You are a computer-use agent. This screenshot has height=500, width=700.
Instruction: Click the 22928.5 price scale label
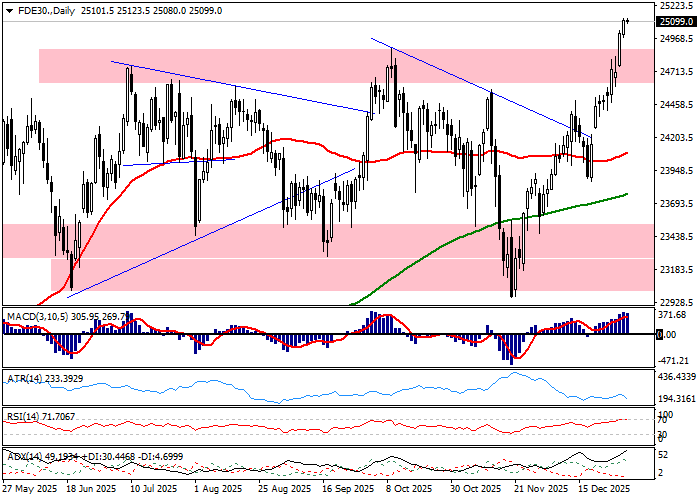(677, 302)
